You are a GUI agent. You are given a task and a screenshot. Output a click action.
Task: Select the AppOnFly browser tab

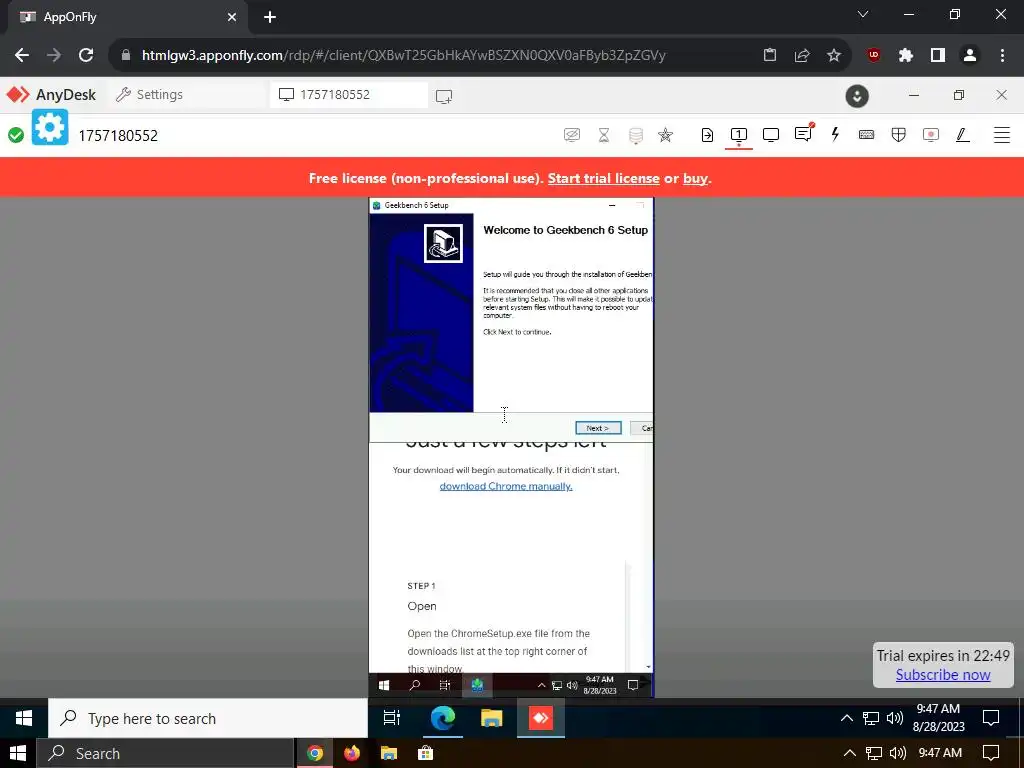coord(127,18)
